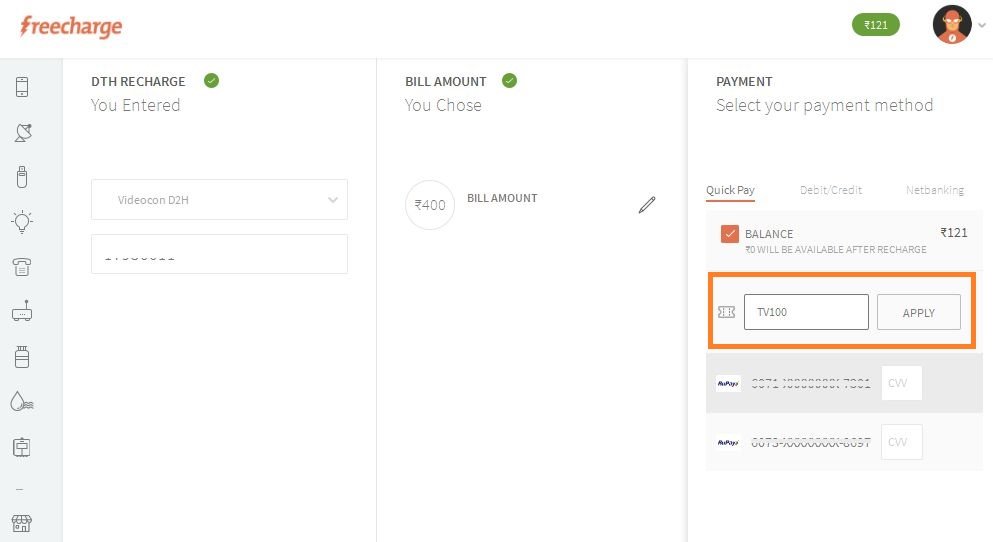Select the first RuPay saved card
This screenshot has width=993, height=542.
click(x=844, y=383)
